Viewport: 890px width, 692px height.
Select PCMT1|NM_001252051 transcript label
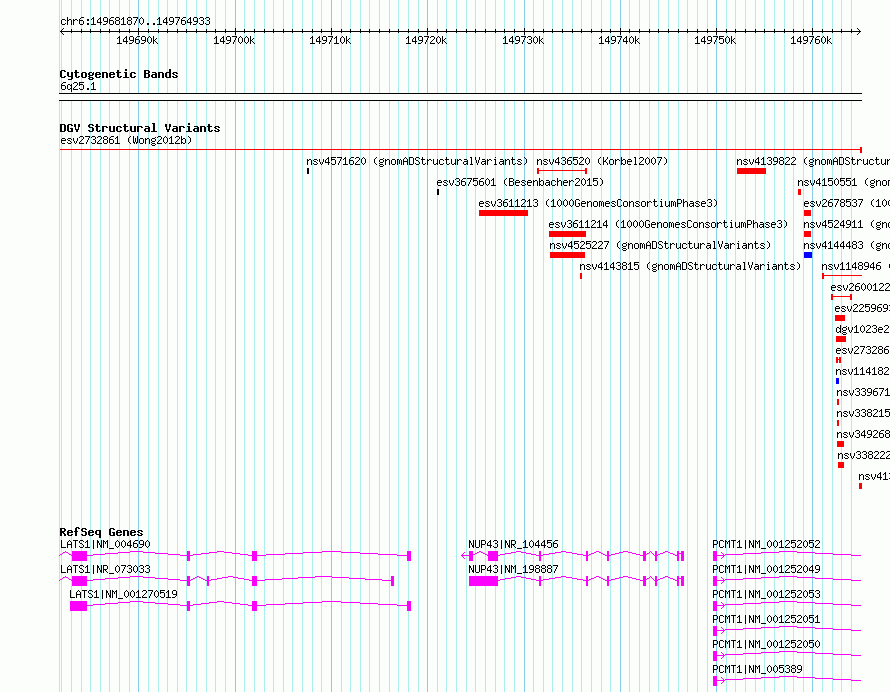click(766, 619)
